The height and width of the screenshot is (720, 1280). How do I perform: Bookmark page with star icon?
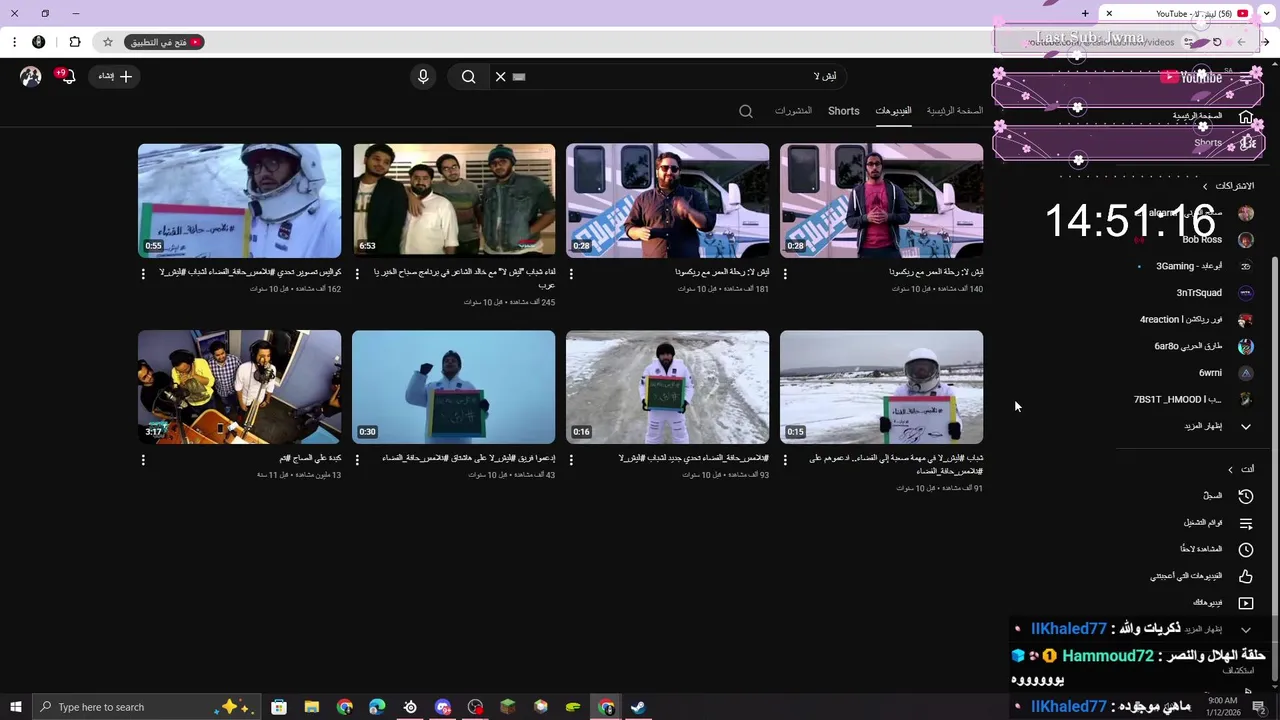(x=108, y=42)
